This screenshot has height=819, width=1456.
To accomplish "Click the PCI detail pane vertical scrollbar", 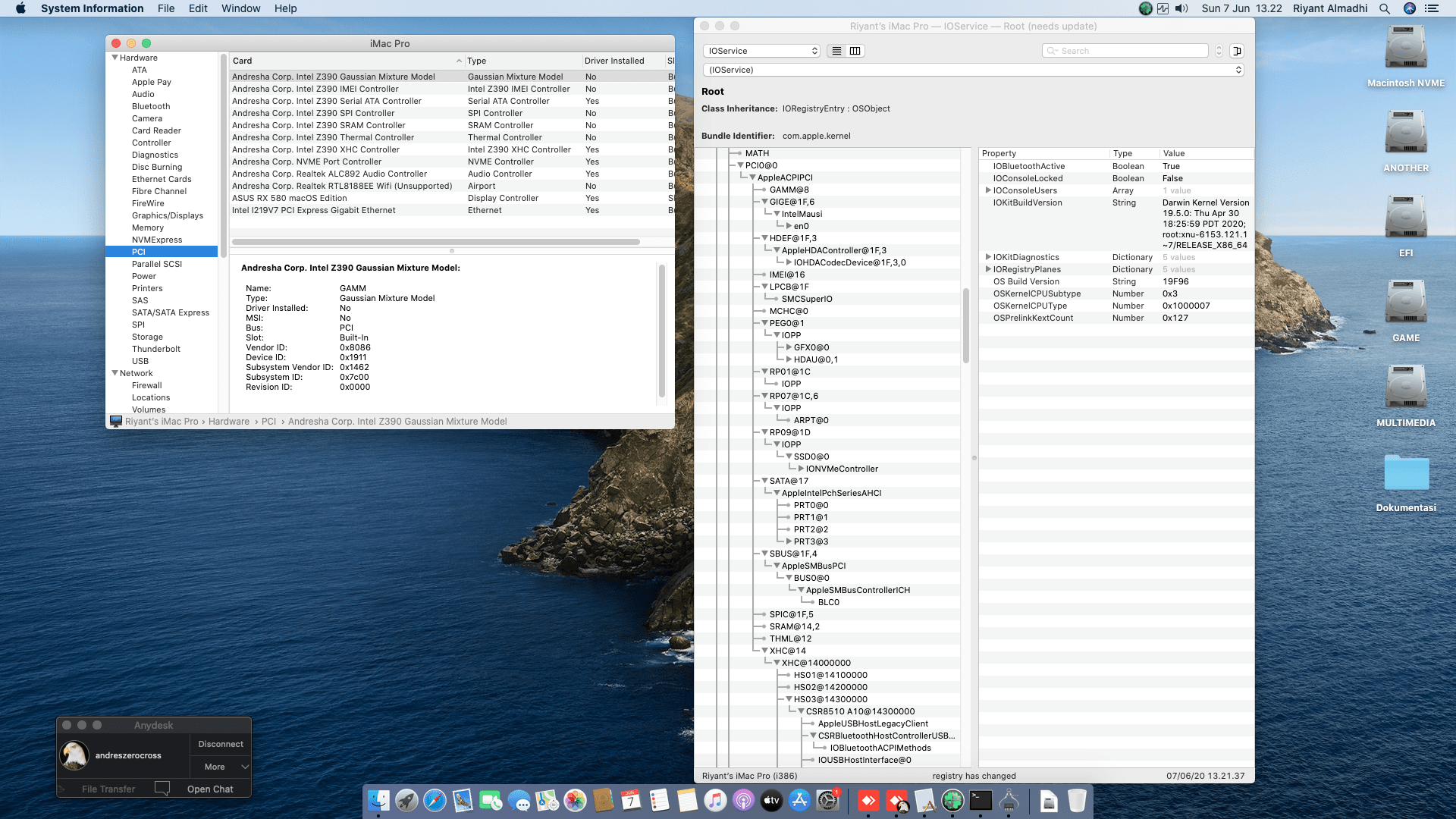I will [x=662, y=330].
